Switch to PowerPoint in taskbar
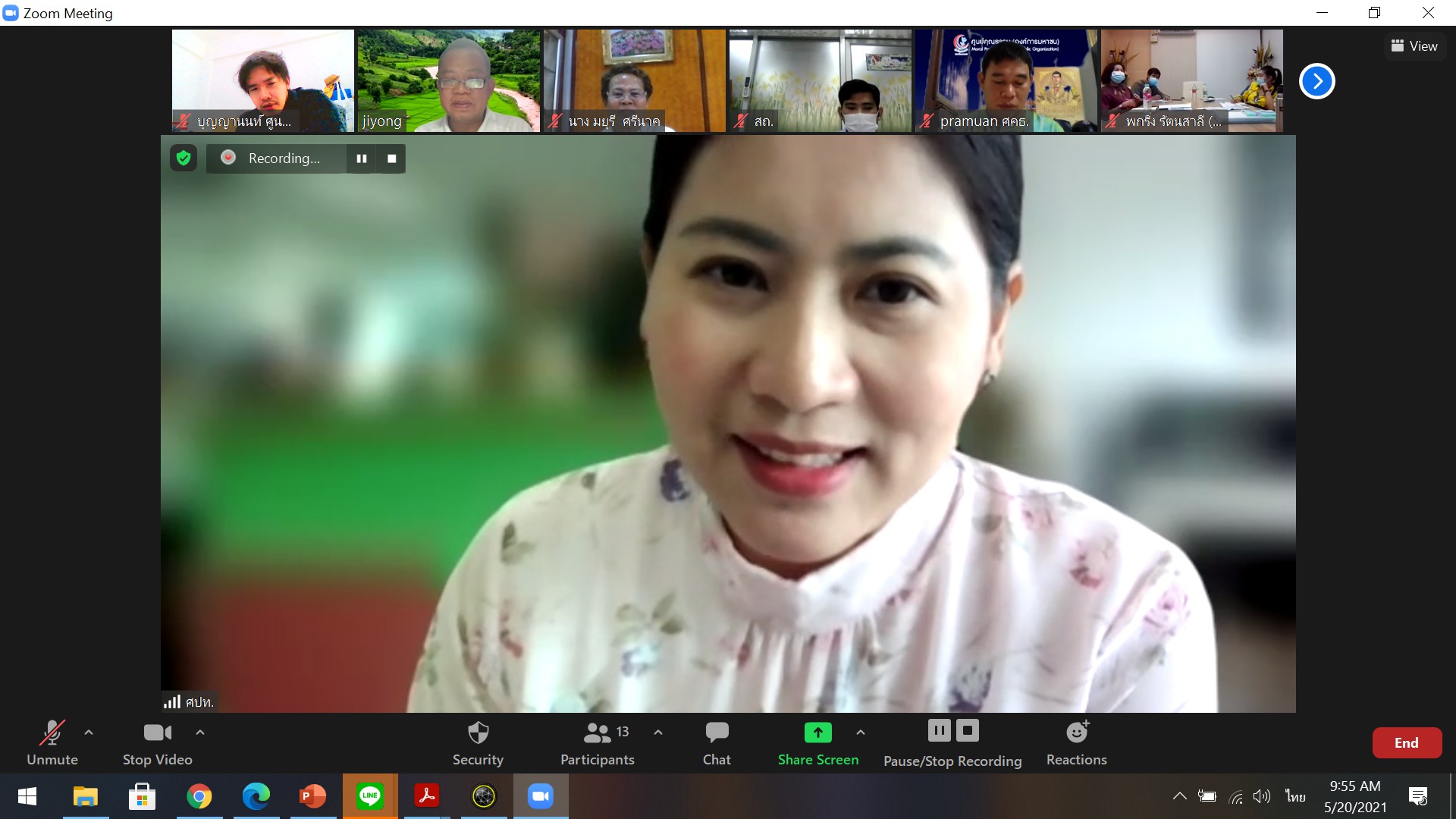The height and width of the screenshot is (819, 1456). pyautogui.click(x=312, y=796)
